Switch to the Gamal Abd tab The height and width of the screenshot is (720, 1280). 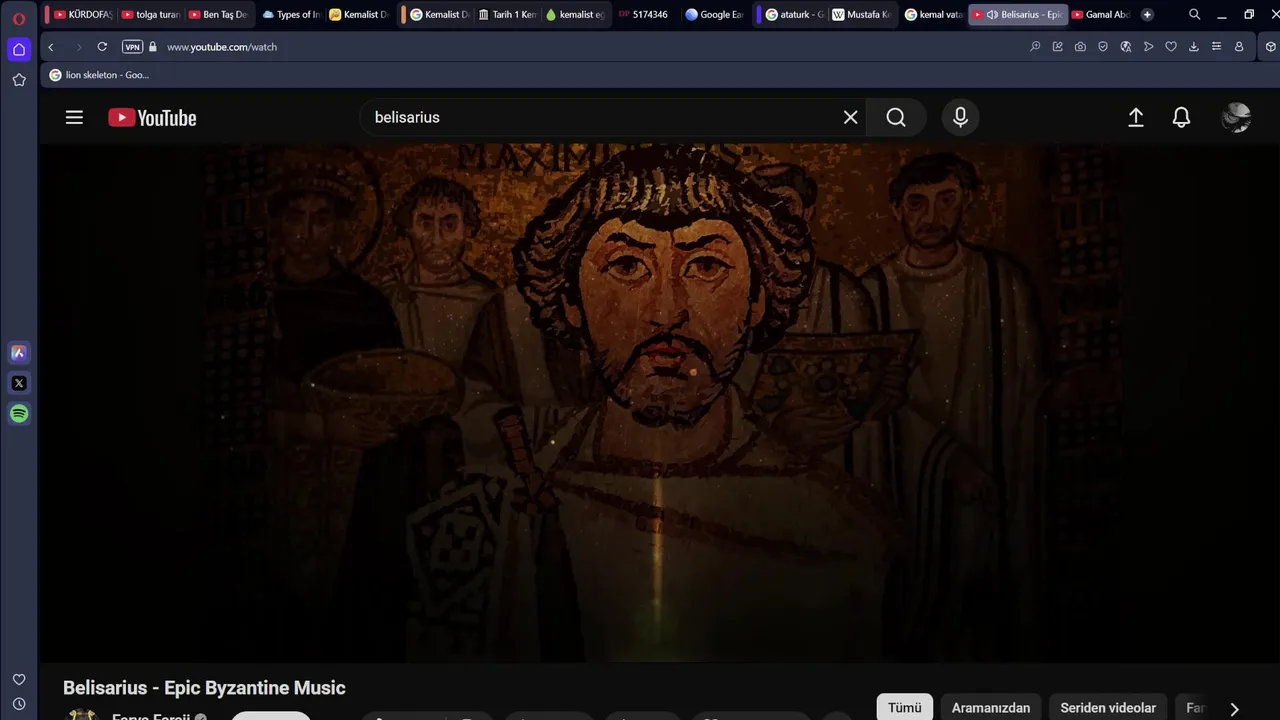click(x=1100, y=15)
